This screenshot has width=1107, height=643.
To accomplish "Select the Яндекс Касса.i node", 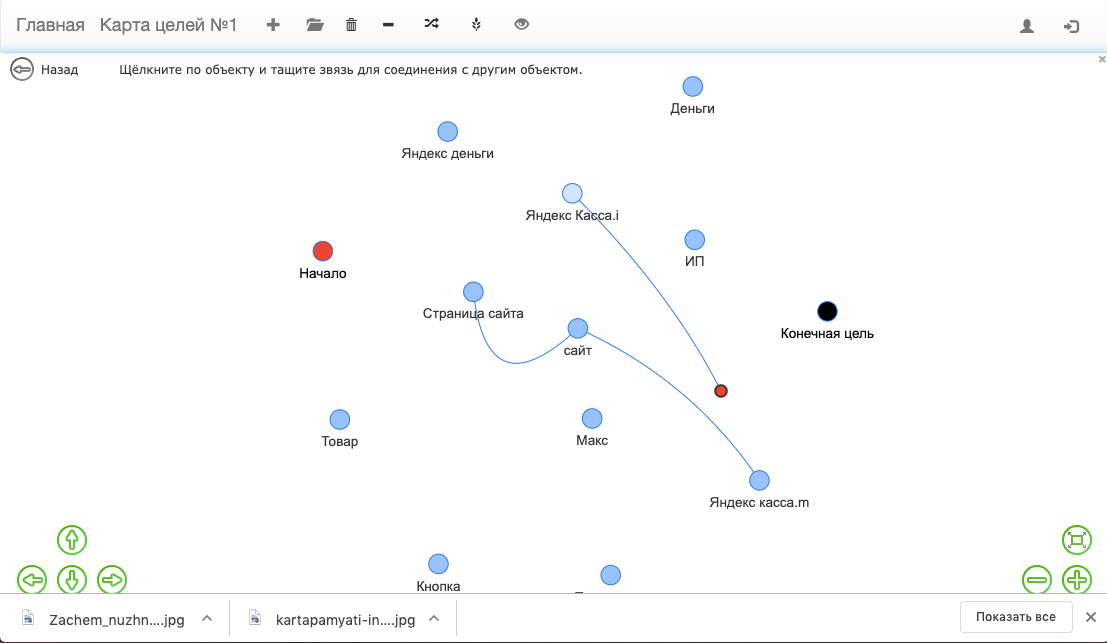I will 572,193.
